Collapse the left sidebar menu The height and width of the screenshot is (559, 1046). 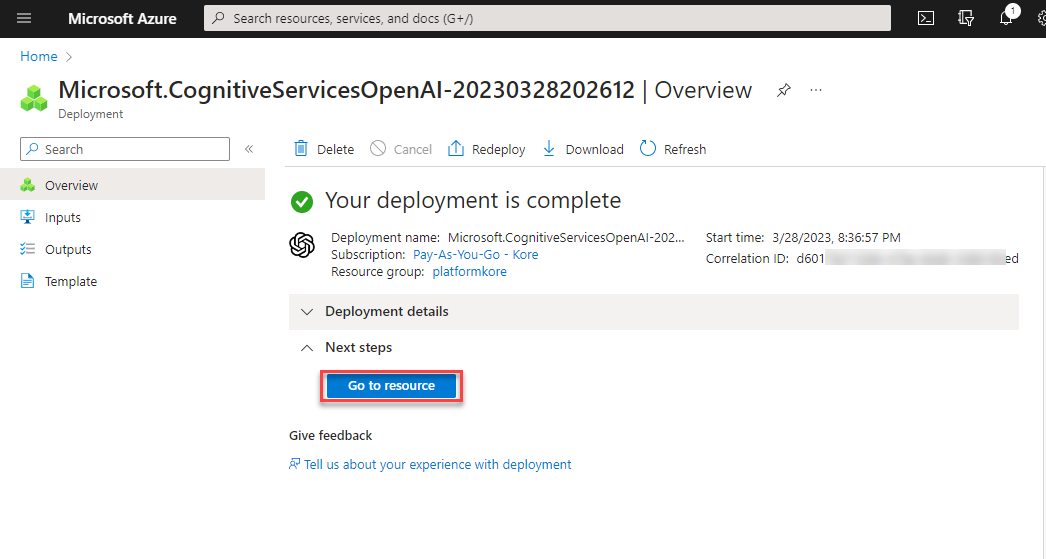tap(249, 149)
